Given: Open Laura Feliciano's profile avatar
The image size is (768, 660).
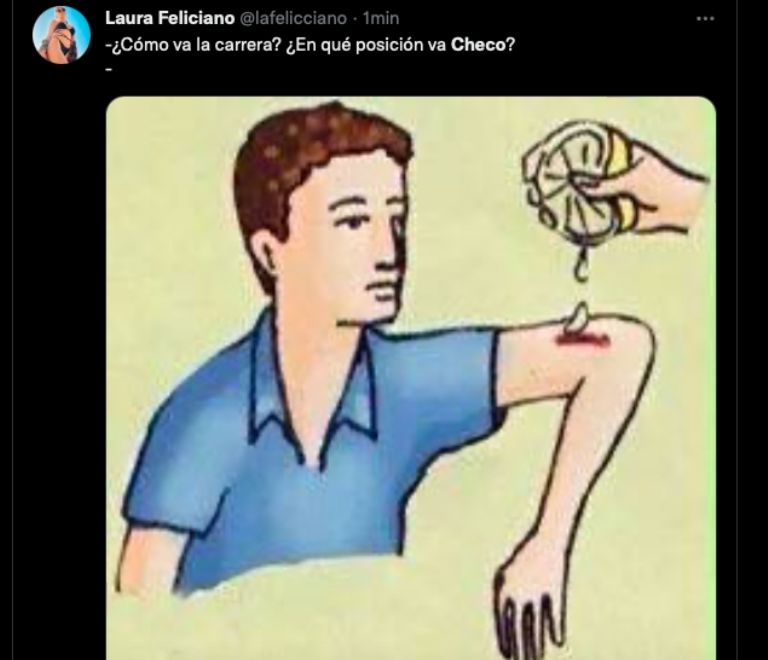Looking at the screenshot, I should click(62, 35).
